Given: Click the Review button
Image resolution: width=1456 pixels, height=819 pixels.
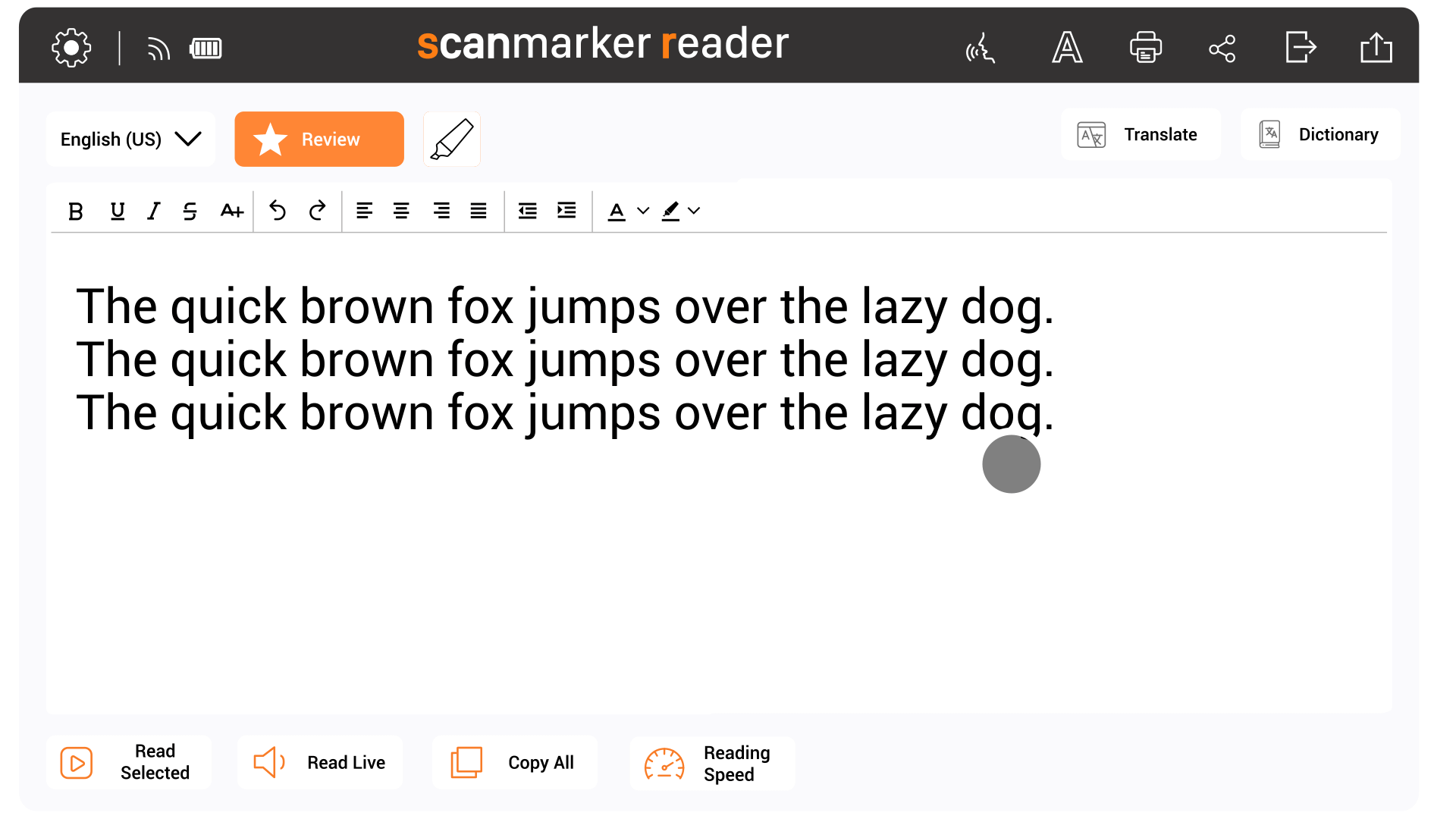Looking at the screenshot, I should tap(319, 139).
